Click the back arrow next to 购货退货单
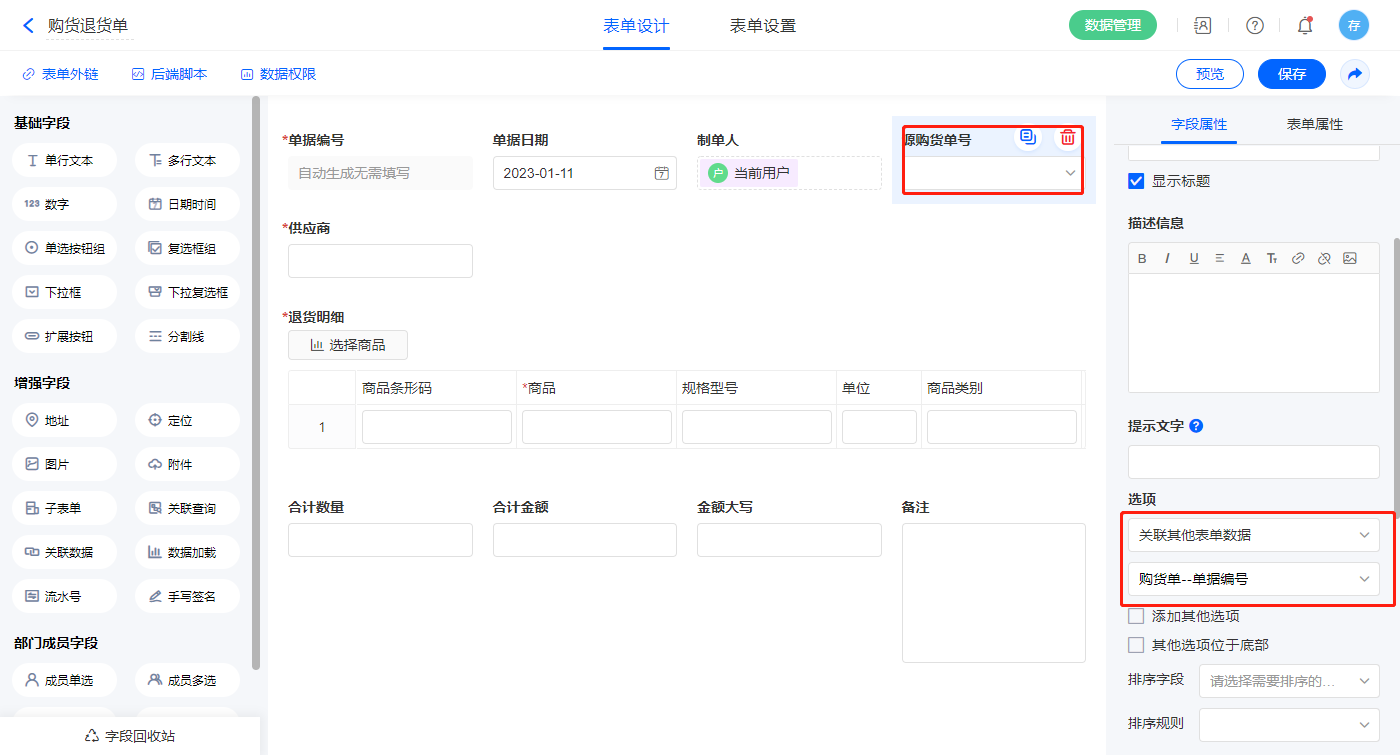 28,26
